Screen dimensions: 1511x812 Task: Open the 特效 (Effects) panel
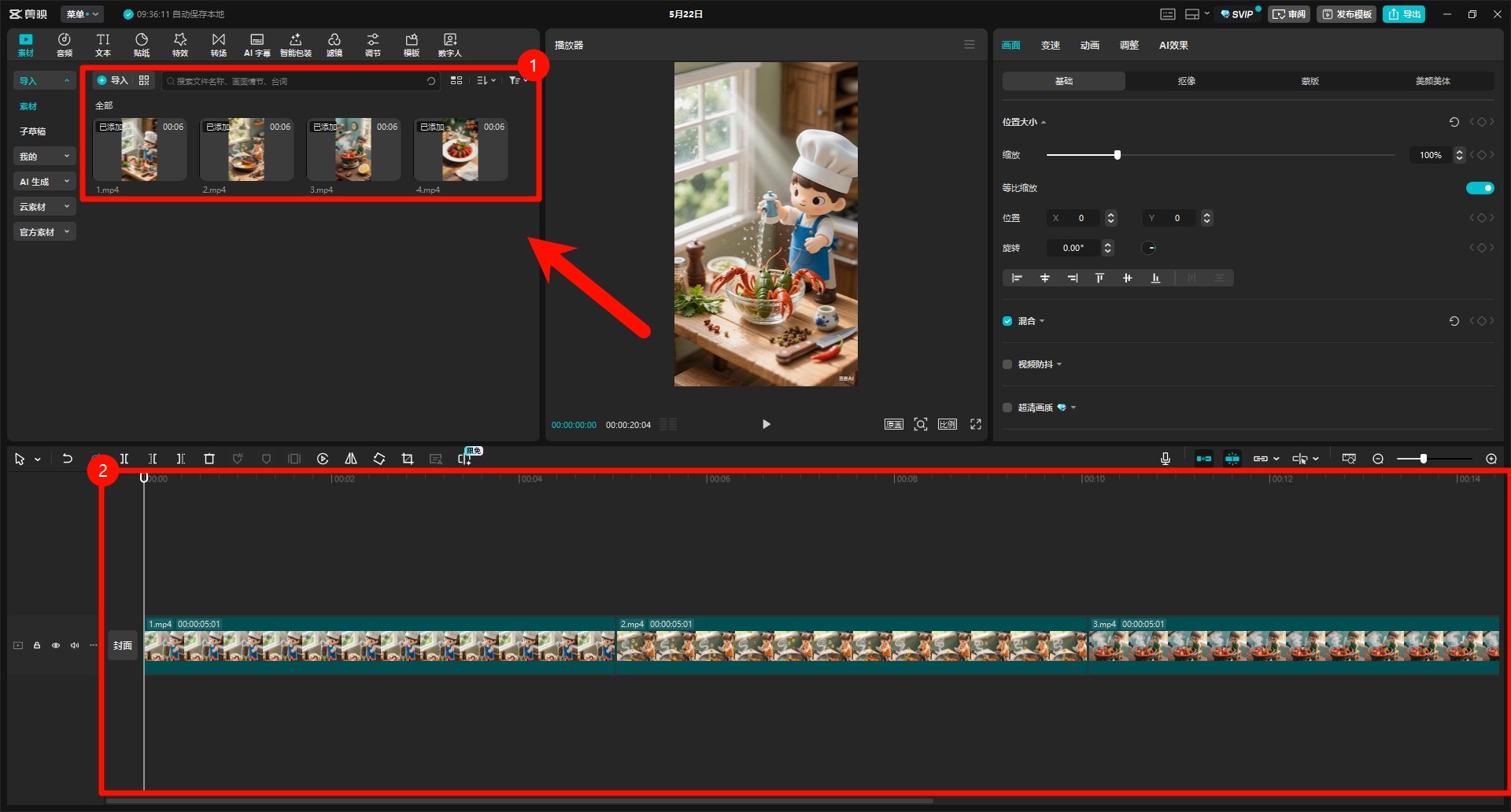180,45
